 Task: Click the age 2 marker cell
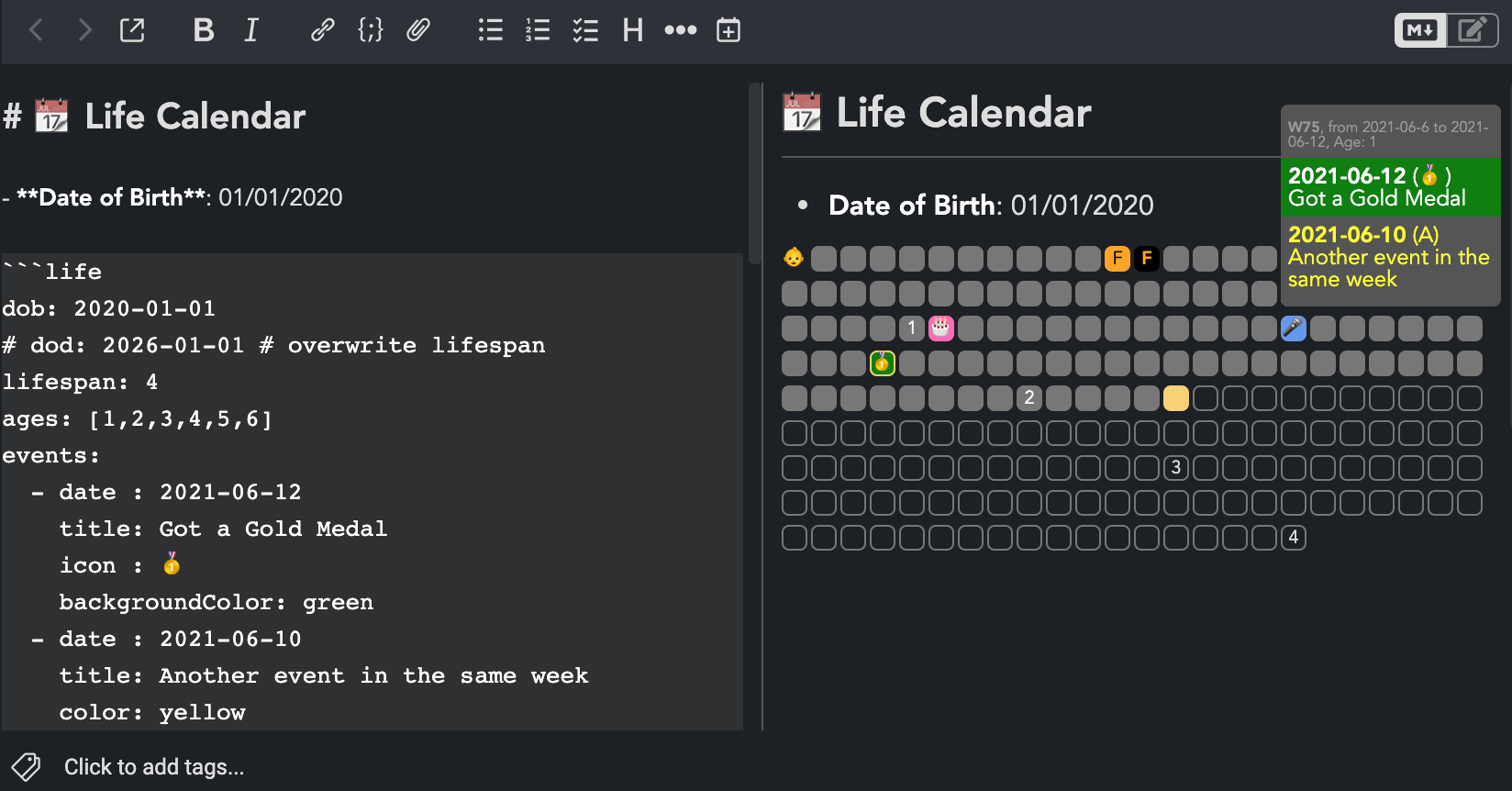click(x=1028, y=397)
